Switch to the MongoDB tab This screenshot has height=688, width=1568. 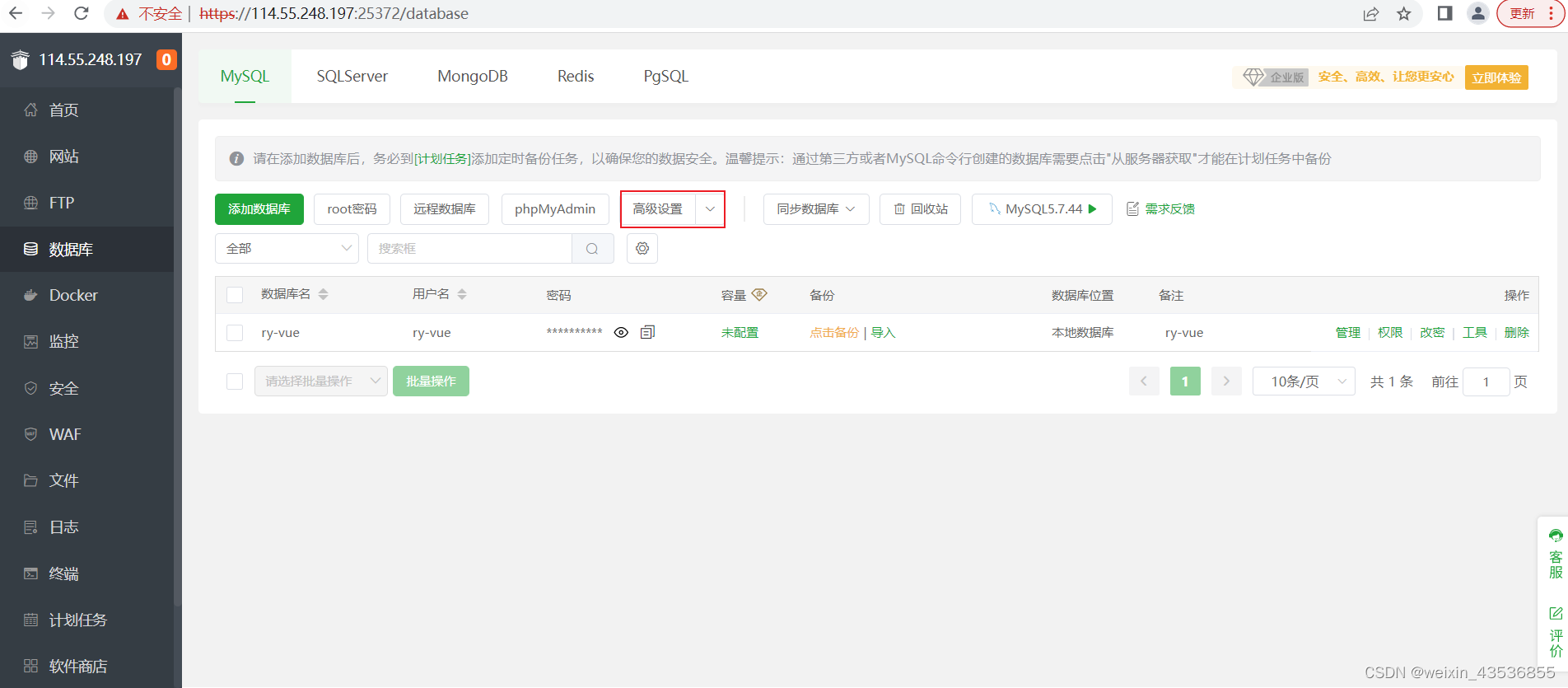(473, 76)
